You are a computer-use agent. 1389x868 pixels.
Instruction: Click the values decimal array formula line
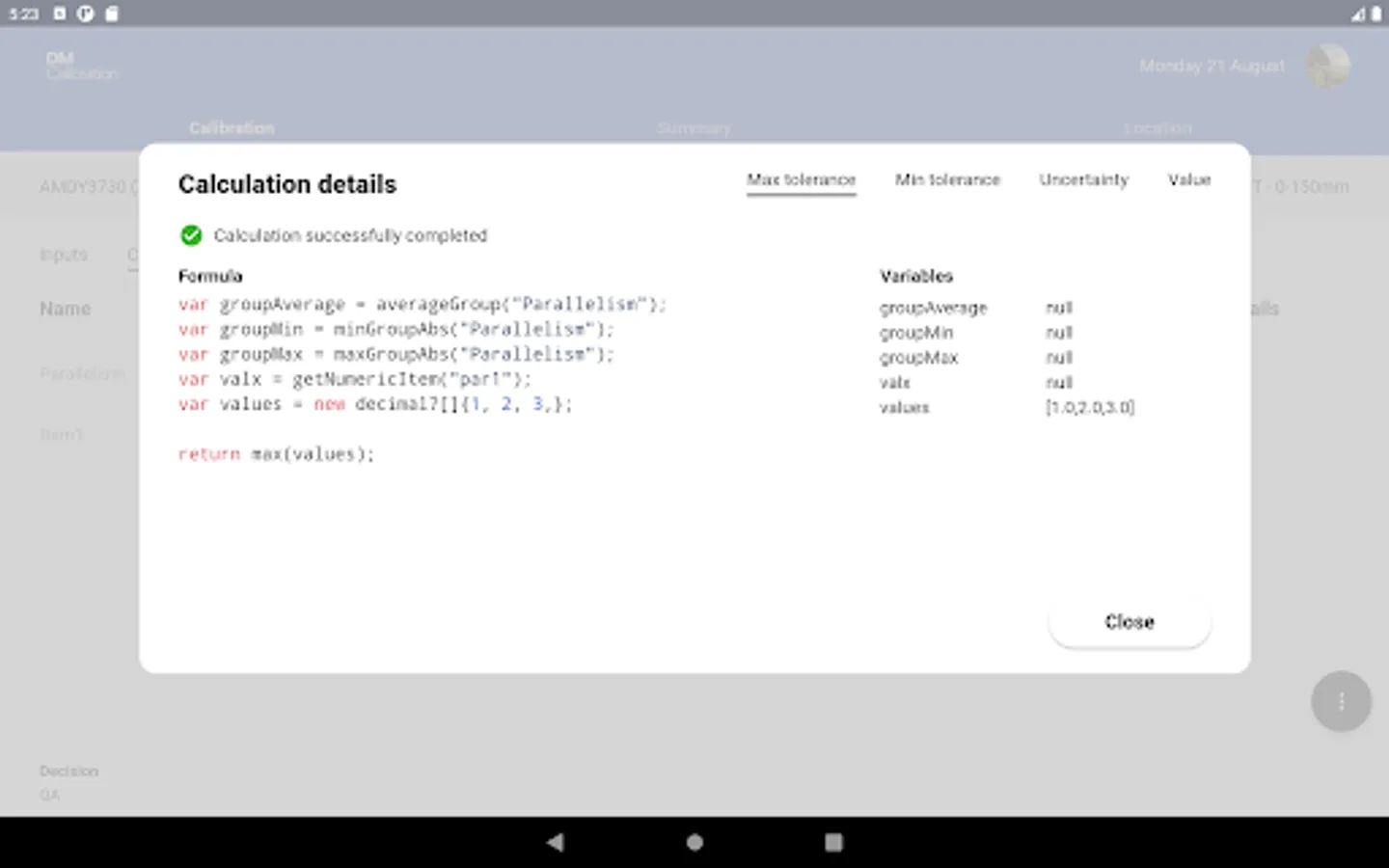[x=375, y=405]
